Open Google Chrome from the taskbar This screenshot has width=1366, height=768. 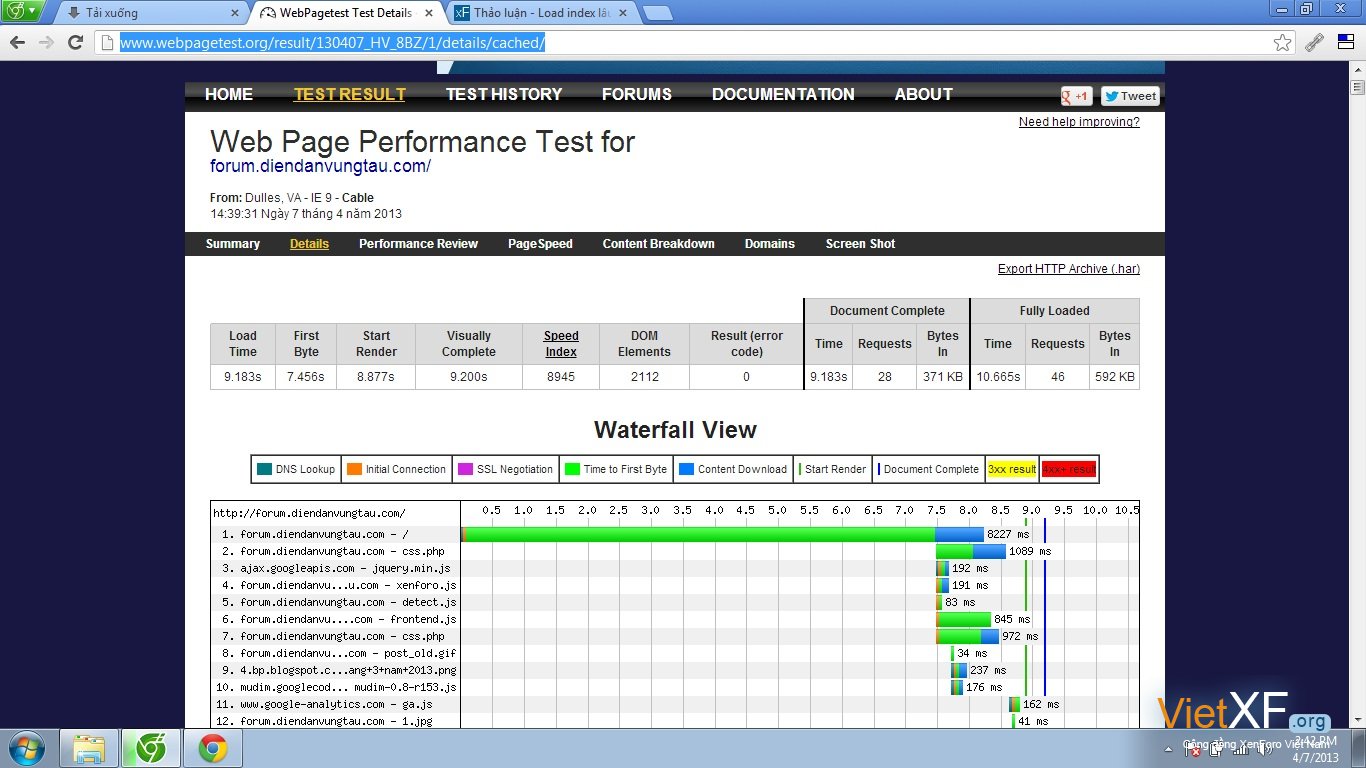tap(212, 748)
